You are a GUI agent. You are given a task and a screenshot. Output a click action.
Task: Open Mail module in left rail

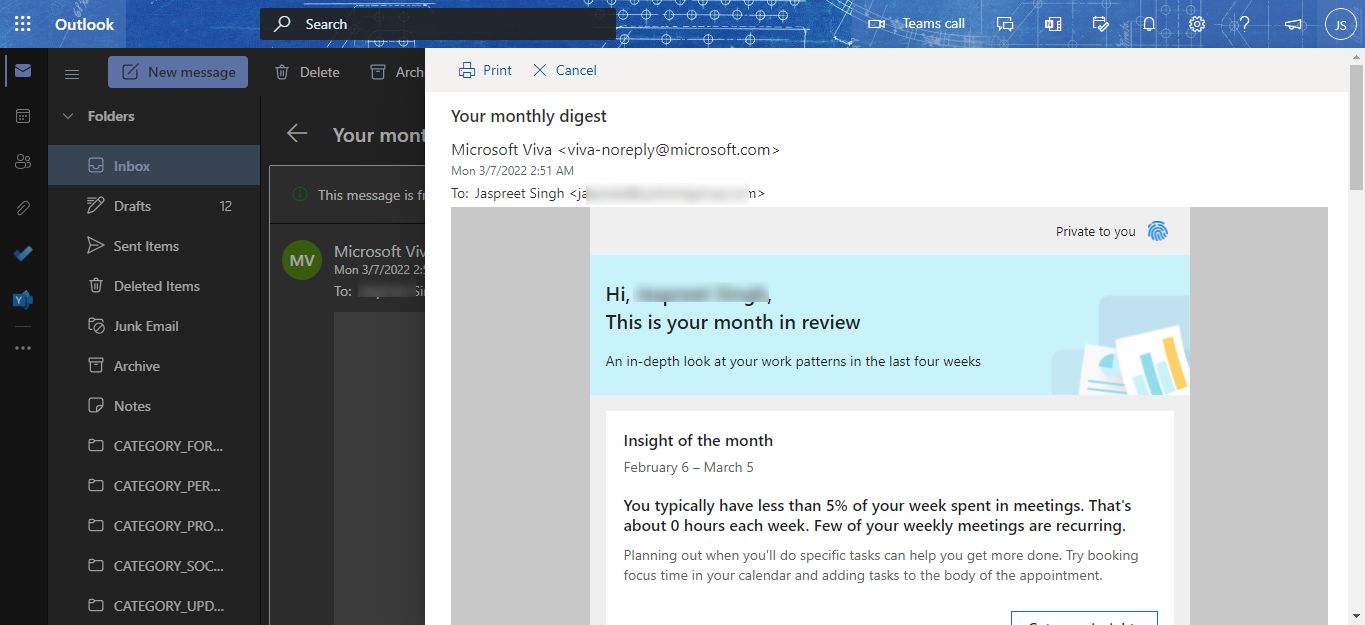pos(23,71)
